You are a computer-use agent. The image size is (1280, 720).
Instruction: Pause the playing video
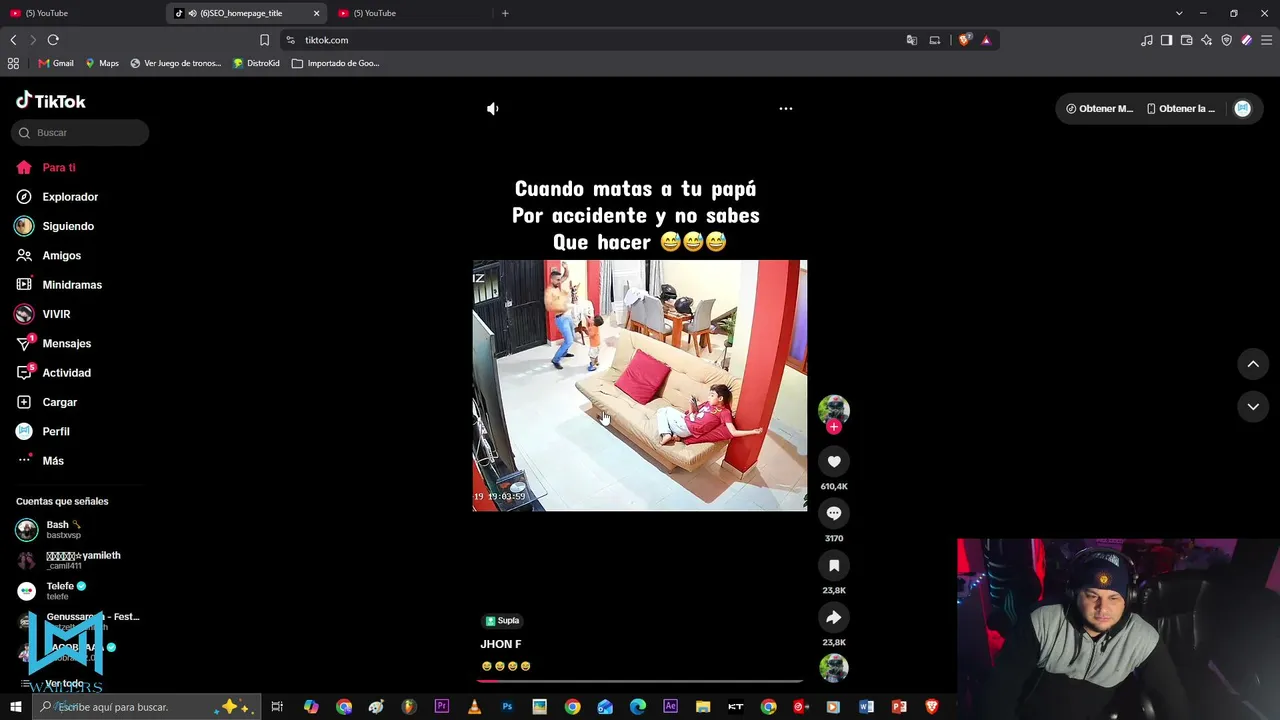click(640, 386)
